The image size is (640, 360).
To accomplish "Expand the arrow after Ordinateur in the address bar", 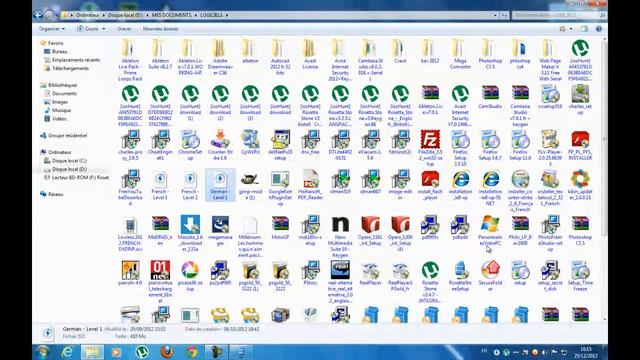I will [104, 15].
